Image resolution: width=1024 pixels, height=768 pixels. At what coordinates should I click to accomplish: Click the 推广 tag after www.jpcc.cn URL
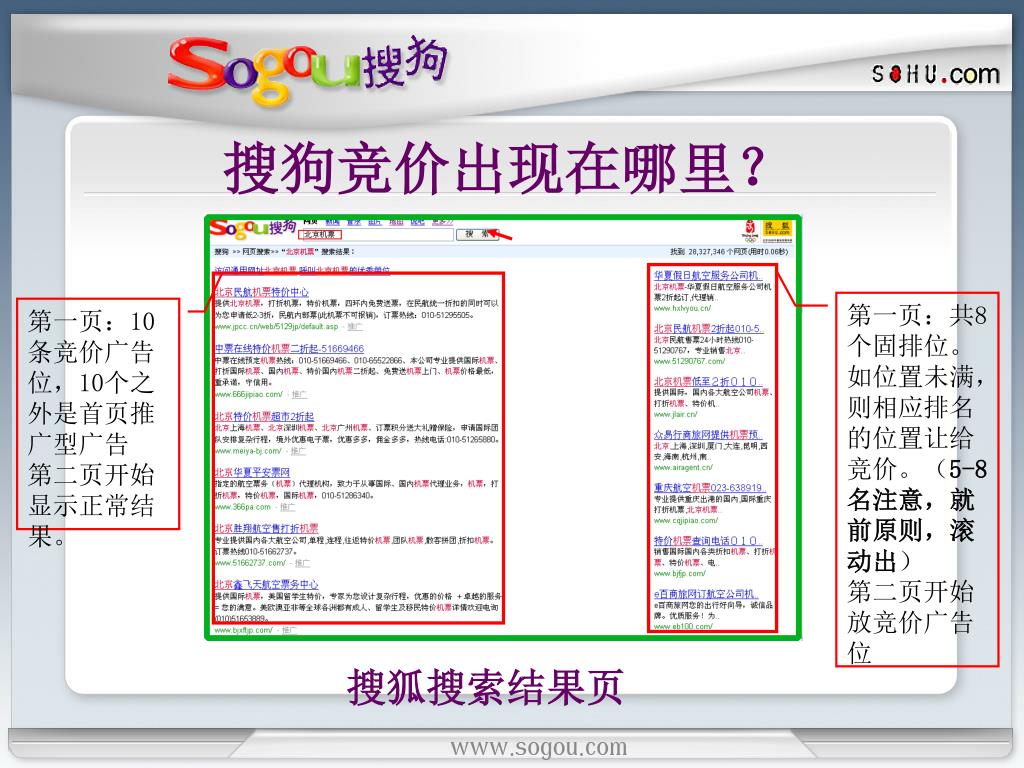(x=355, y=326)
